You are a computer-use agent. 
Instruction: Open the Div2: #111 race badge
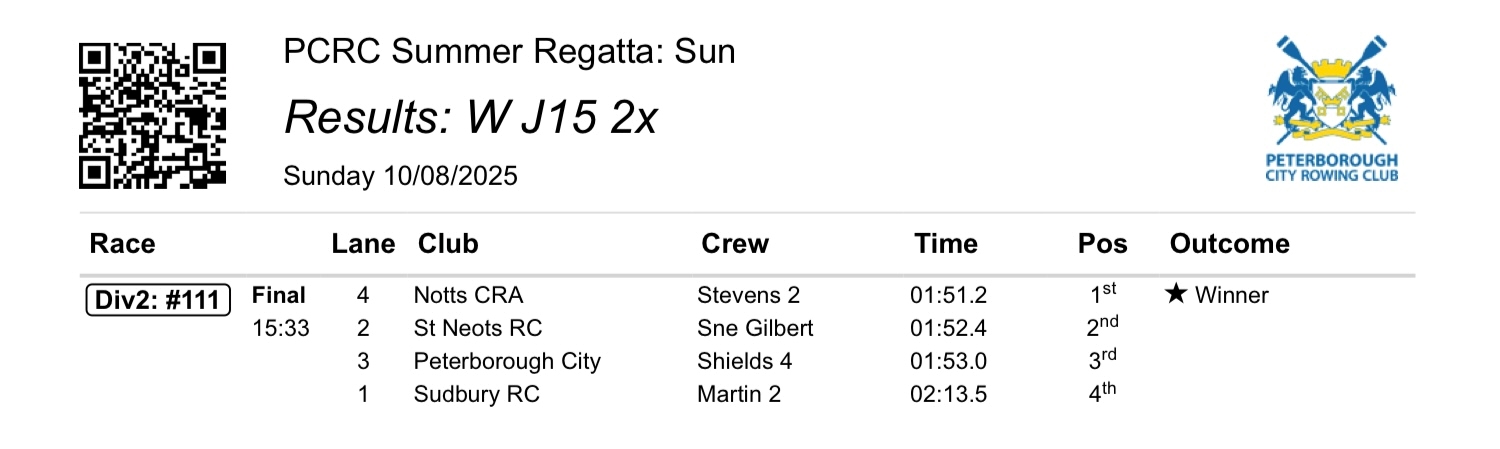(158, 299)
